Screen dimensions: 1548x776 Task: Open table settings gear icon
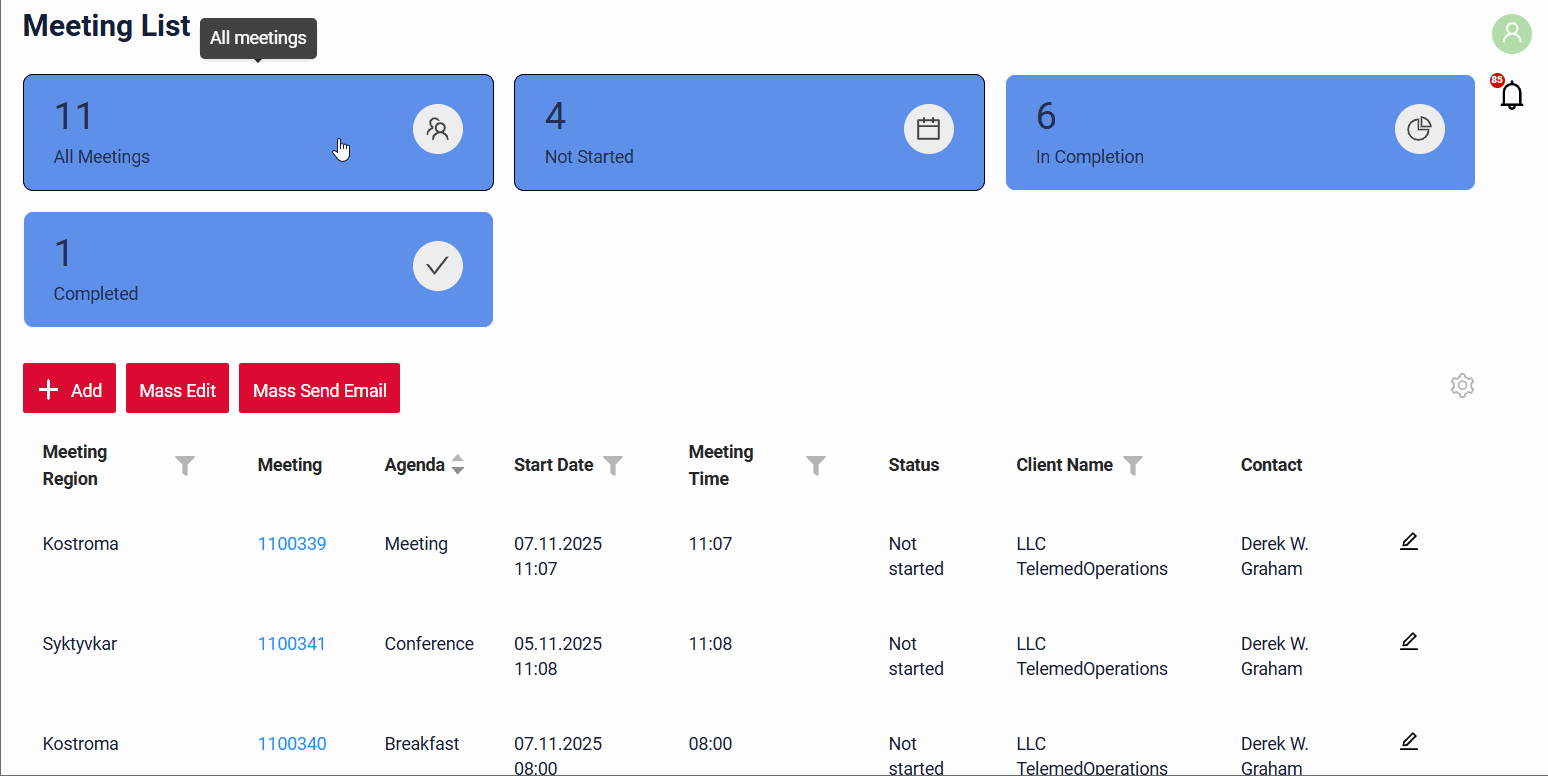(x=1462, y=386)
